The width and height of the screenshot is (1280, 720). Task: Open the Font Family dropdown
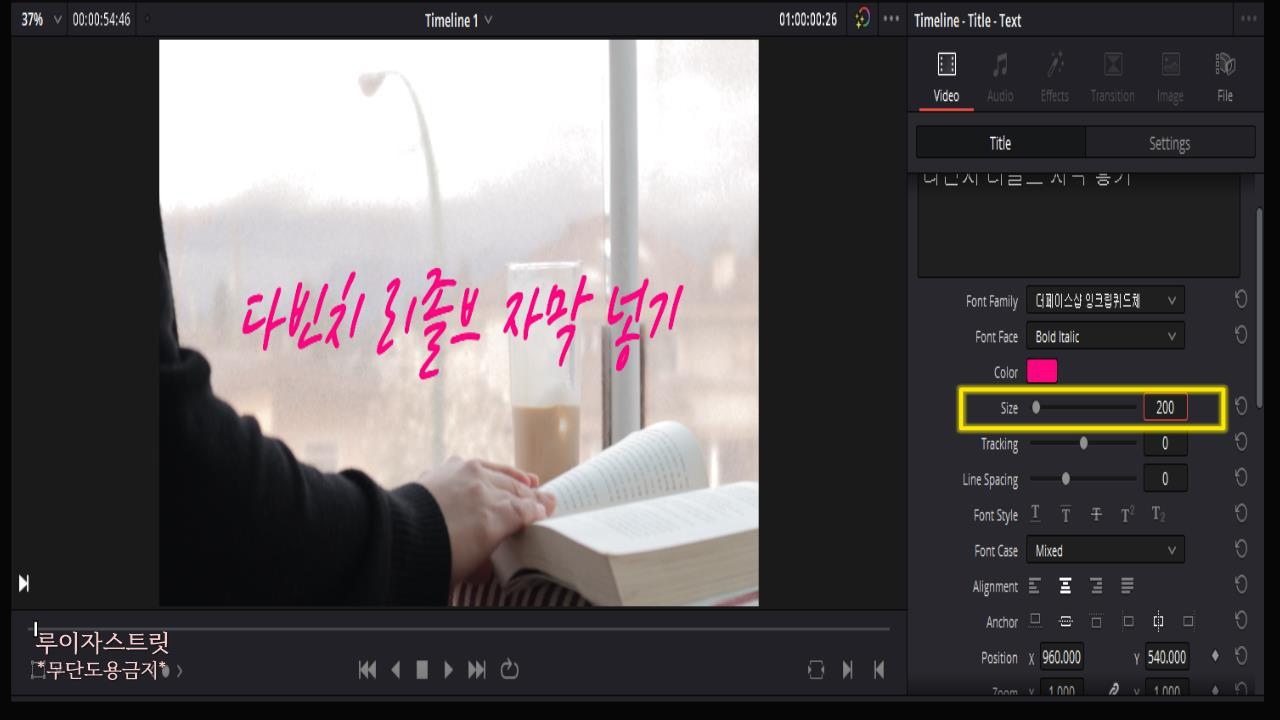coord(1105,300)
